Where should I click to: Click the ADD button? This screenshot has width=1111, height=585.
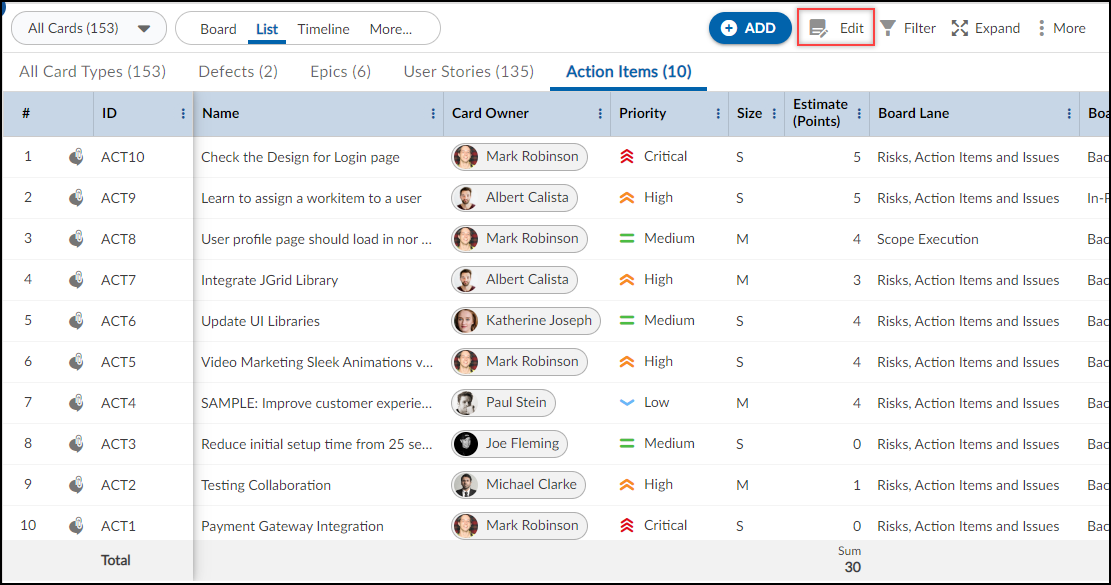tap(749, 27)
